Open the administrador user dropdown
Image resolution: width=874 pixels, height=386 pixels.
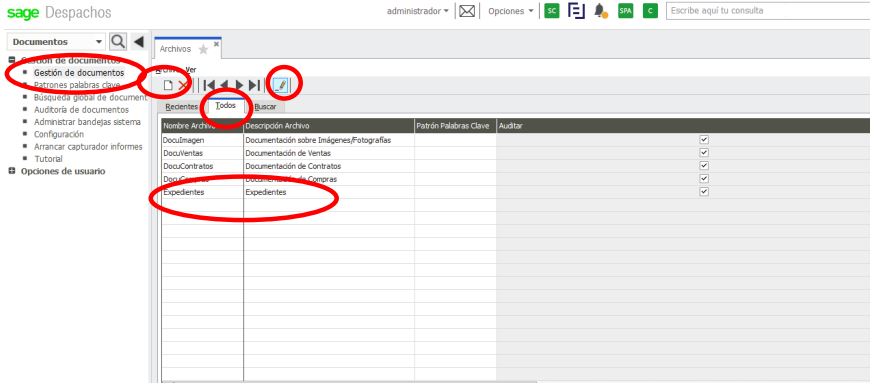tap(417, 11)
